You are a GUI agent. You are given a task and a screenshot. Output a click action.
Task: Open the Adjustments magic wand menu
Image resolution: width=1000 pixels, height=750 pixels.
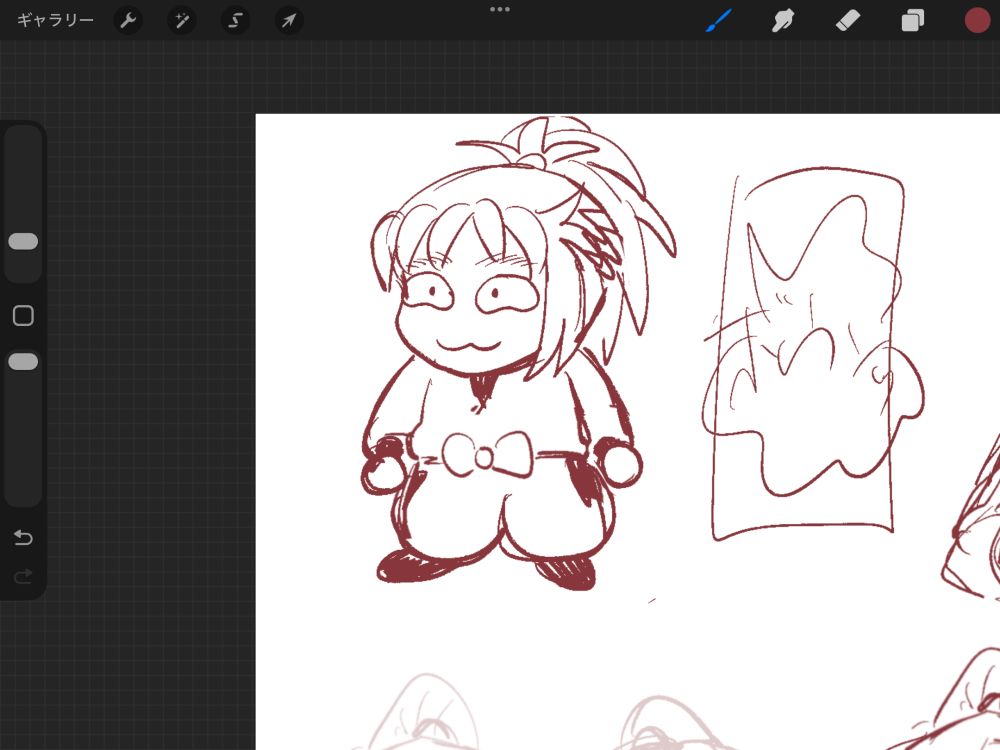(182, 21)
